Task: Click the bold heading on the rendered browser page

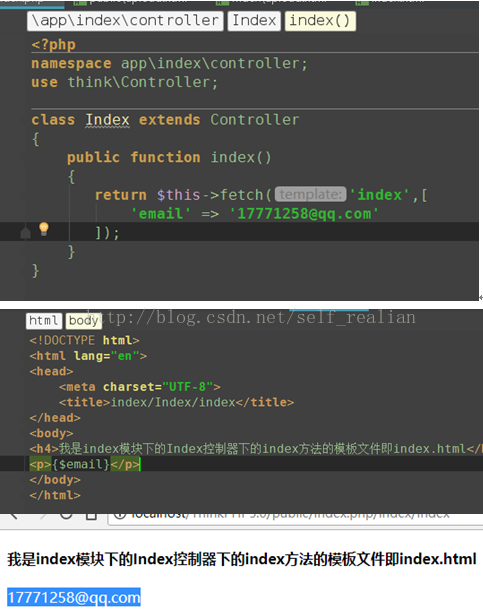Action: tap(242, 559)
